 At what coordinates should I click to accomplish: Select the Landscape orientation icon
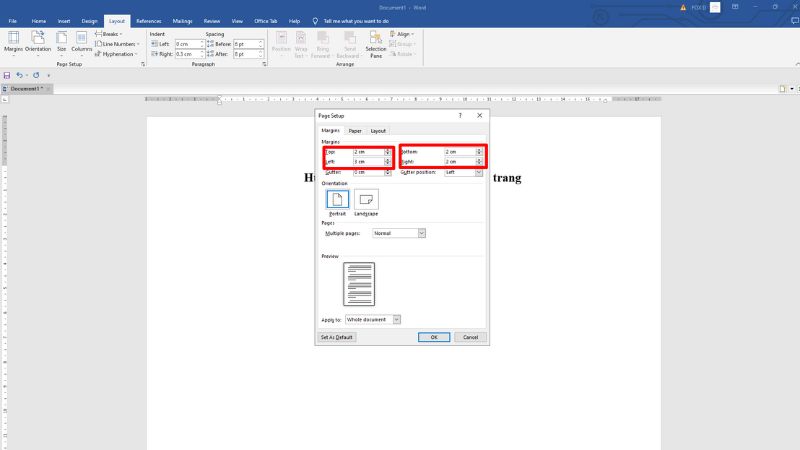tap(366, 199)
